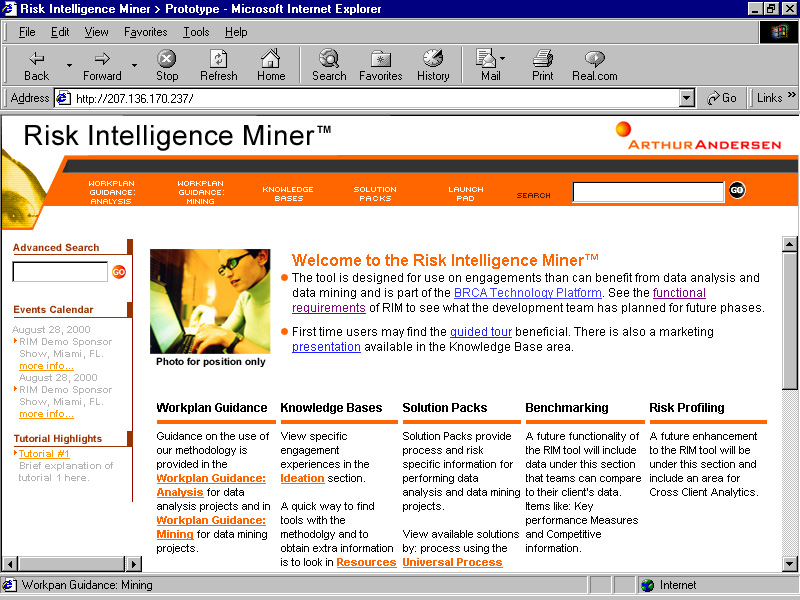The image size is (800, 600).
Task: Click the welcome photo of woman at laptop
Action: [210, 302]
